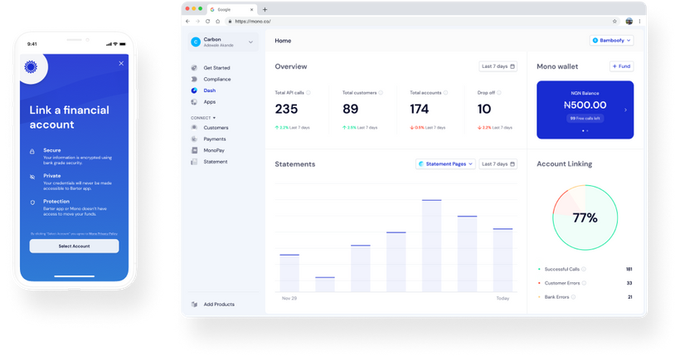This screenshot has height=361, width=680.
Task: Reload the page with the refresh icon
Action: (x=208, y=21)
